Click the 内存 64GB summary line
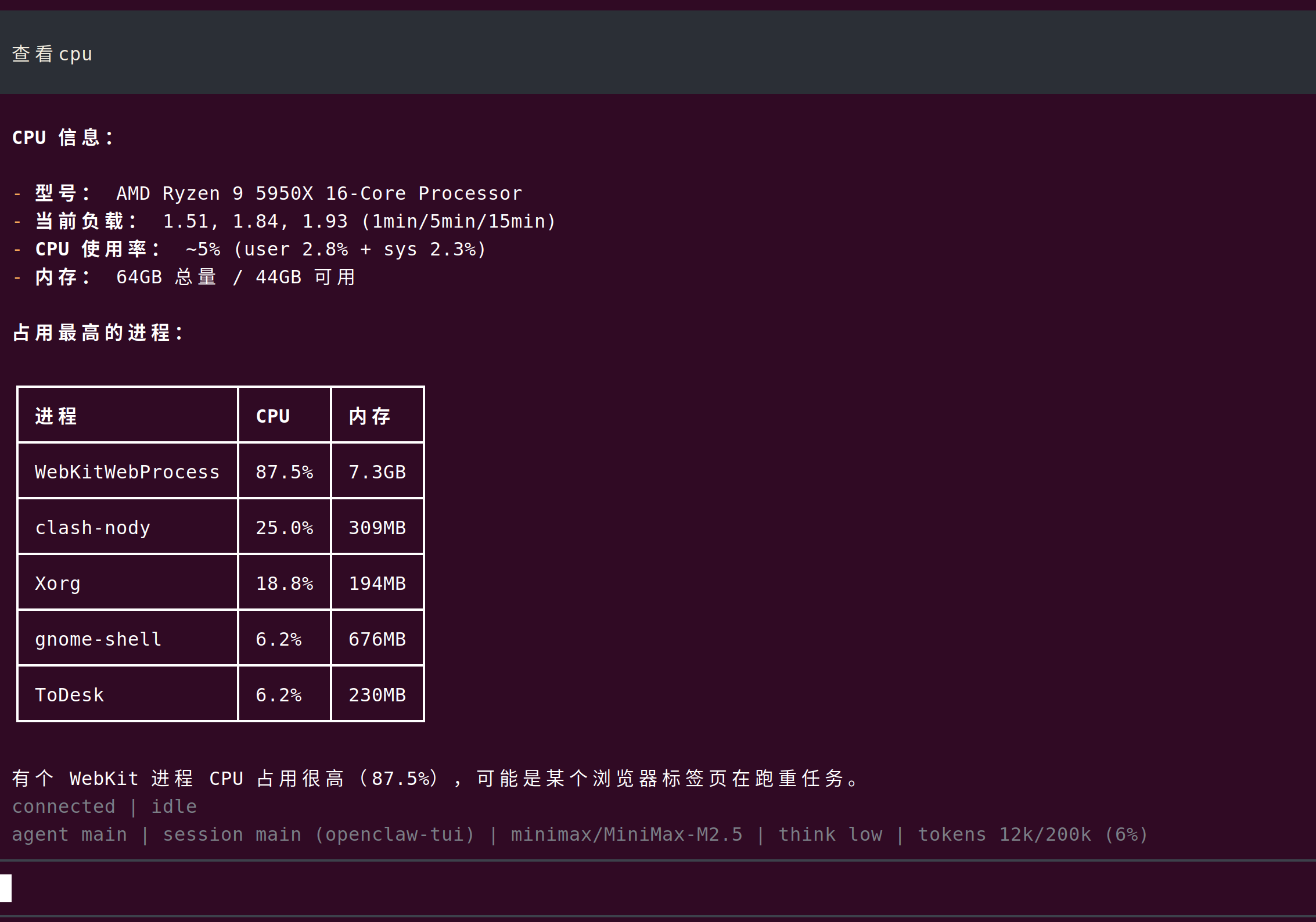Image resolution: width=1316 pixels, height=922 pixels. tap(185, 276)
